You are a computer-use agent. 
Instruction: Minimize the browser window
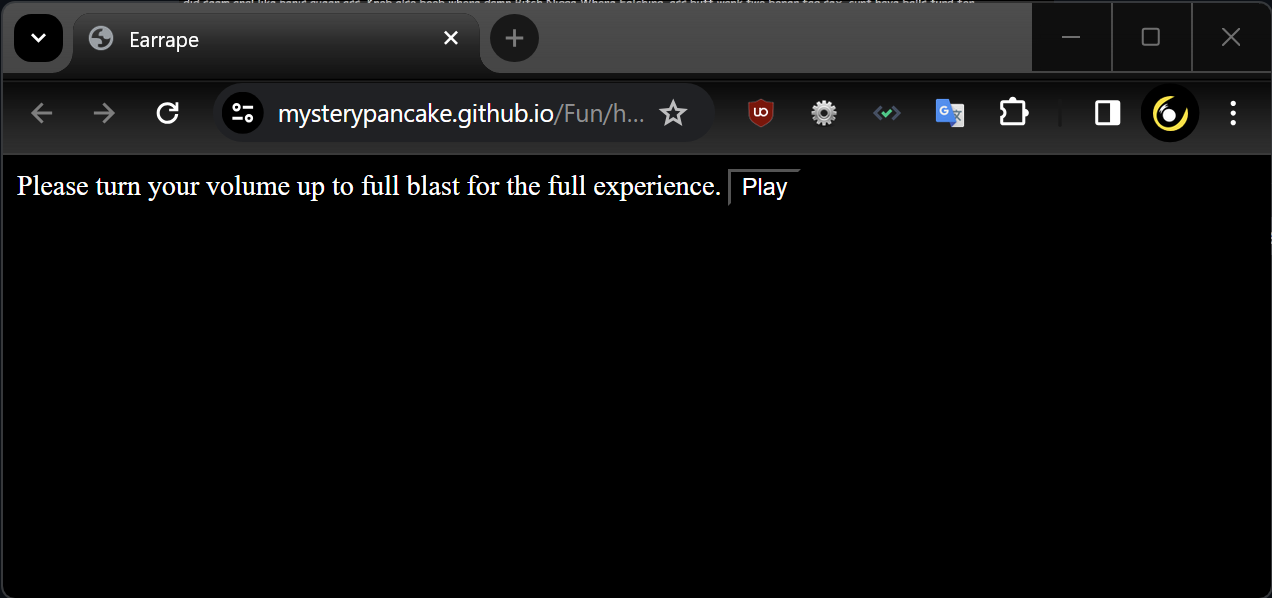[x=1071, y=37]
